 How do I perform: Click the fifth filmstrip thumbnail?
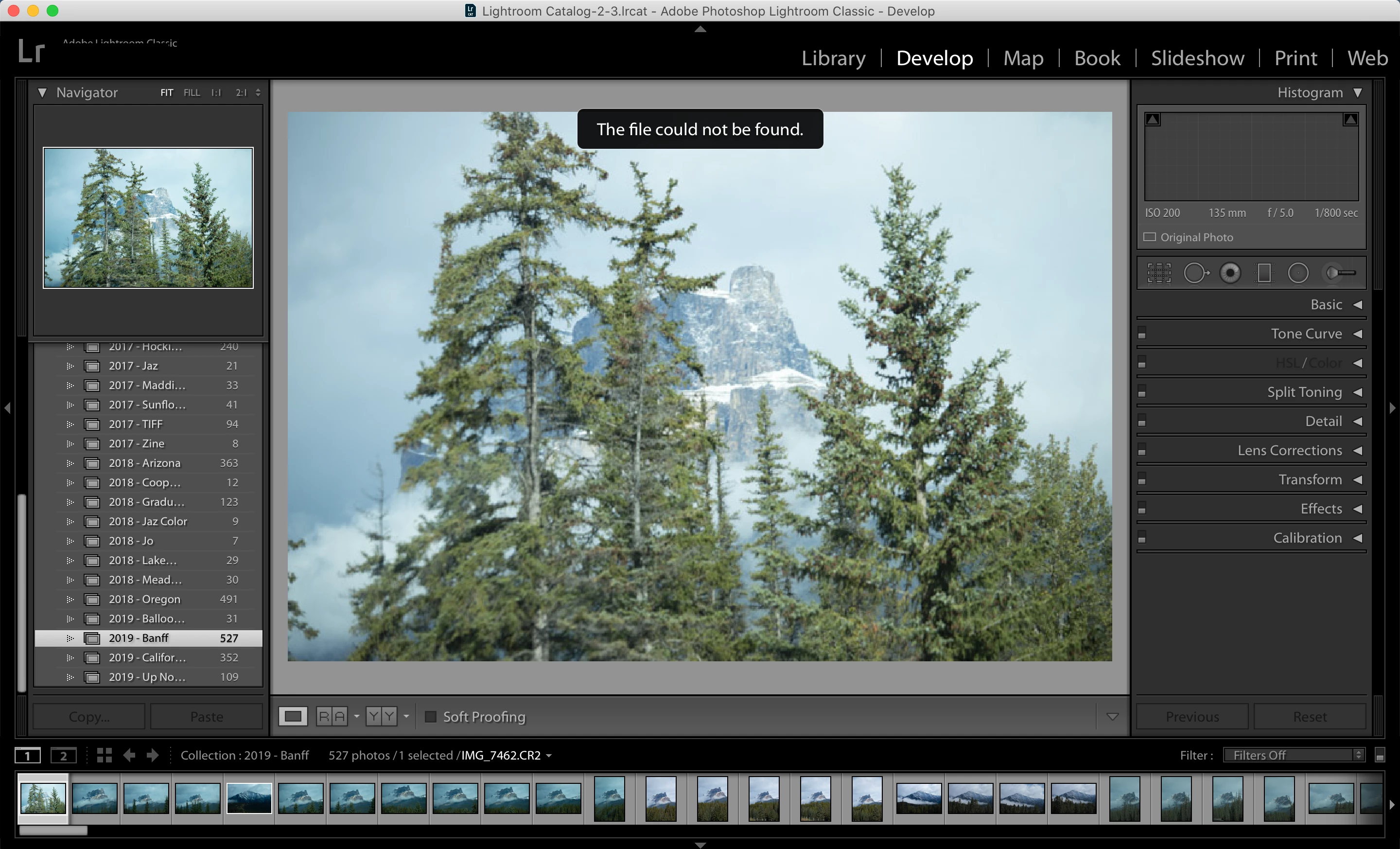[249, 798]
